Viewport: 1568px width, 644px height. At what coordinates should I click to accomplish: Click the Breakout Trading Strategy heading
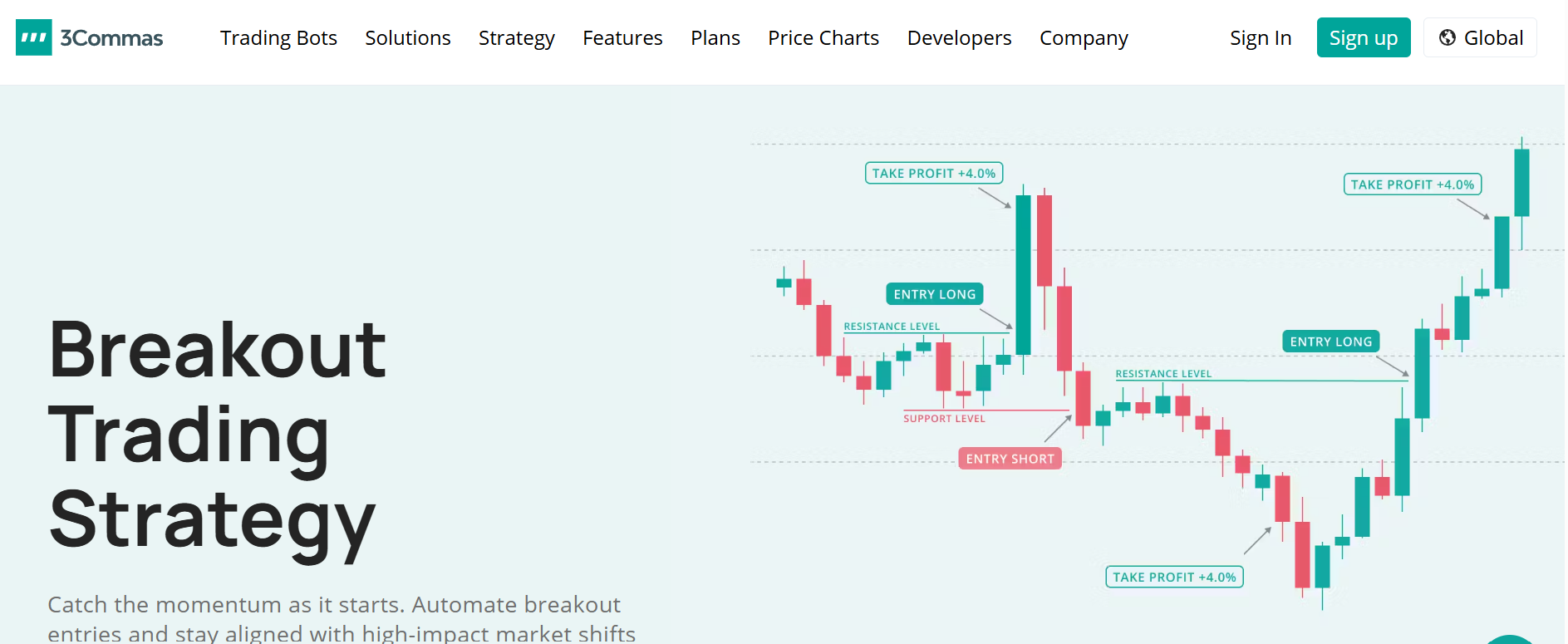point(218,435)
